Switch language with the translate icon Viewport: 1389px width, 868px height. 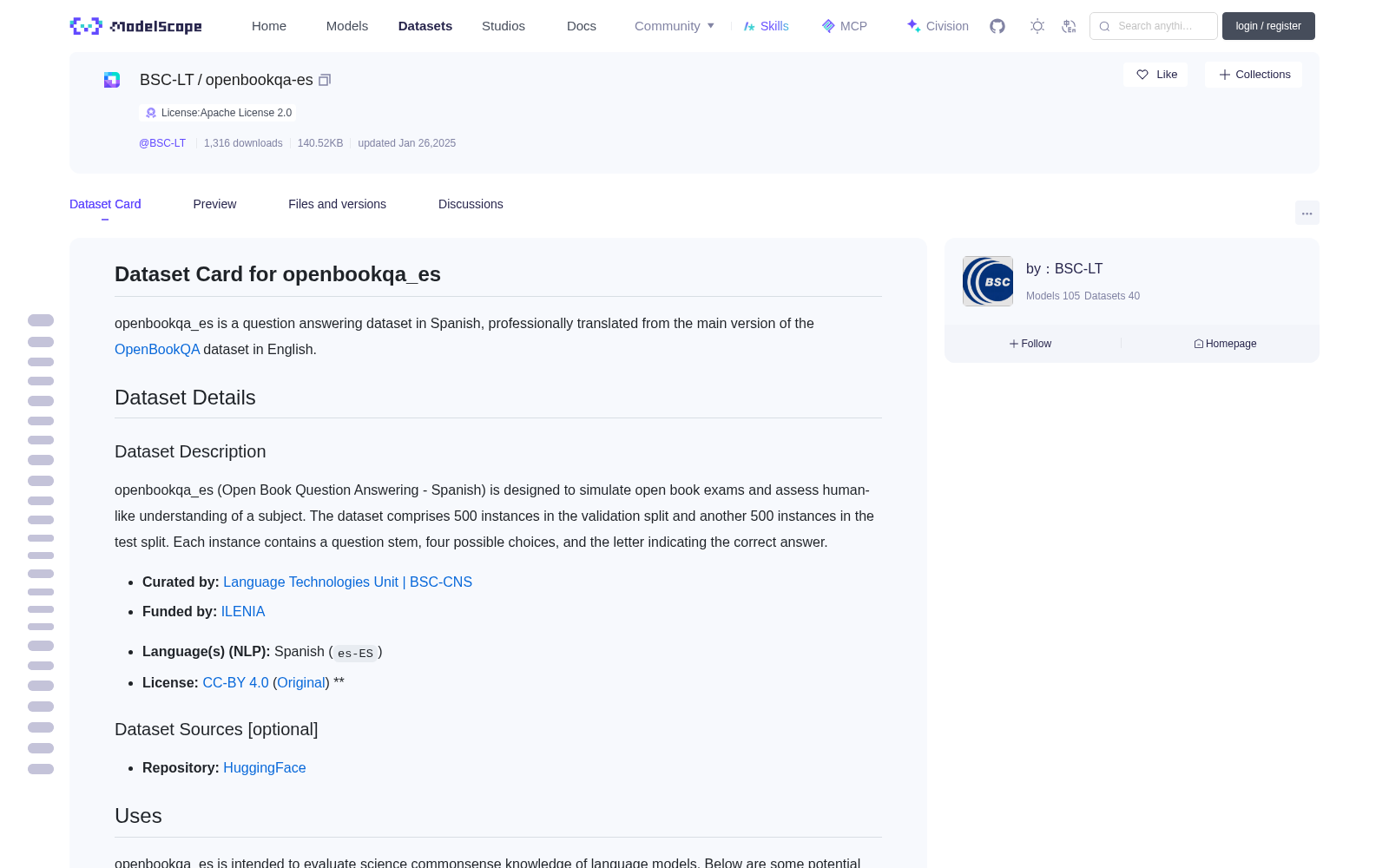point(1069,26)
